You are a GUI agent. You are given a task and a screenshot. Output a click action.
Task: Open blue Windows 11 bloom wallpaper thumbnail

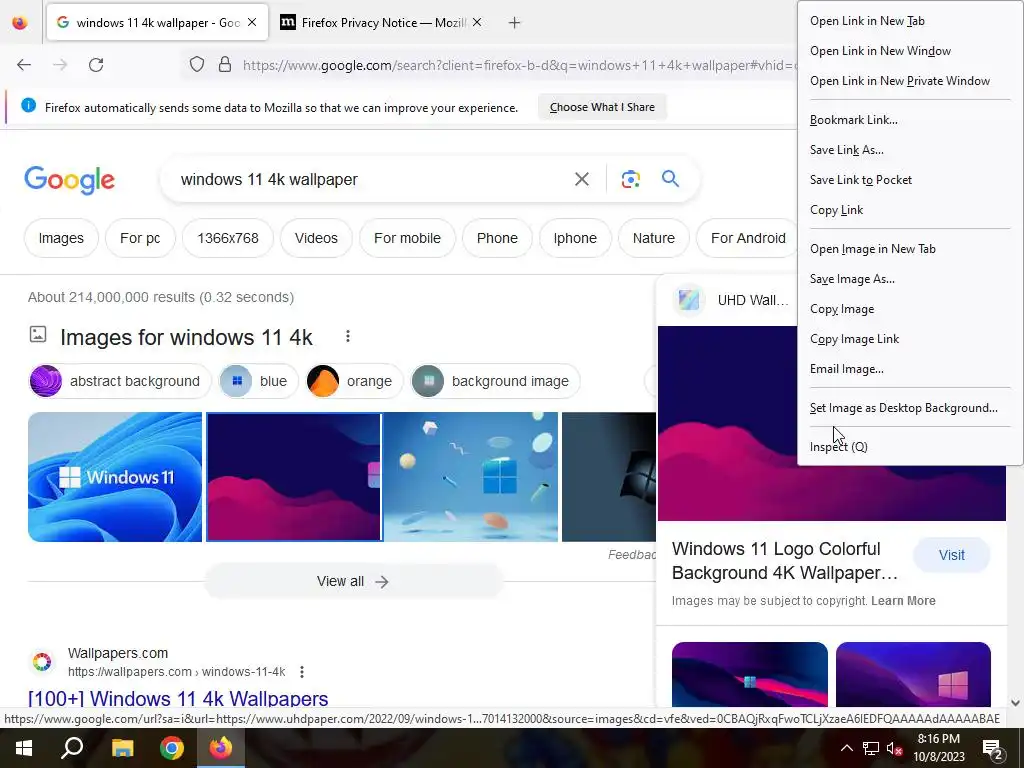click(x=115, y=477)
